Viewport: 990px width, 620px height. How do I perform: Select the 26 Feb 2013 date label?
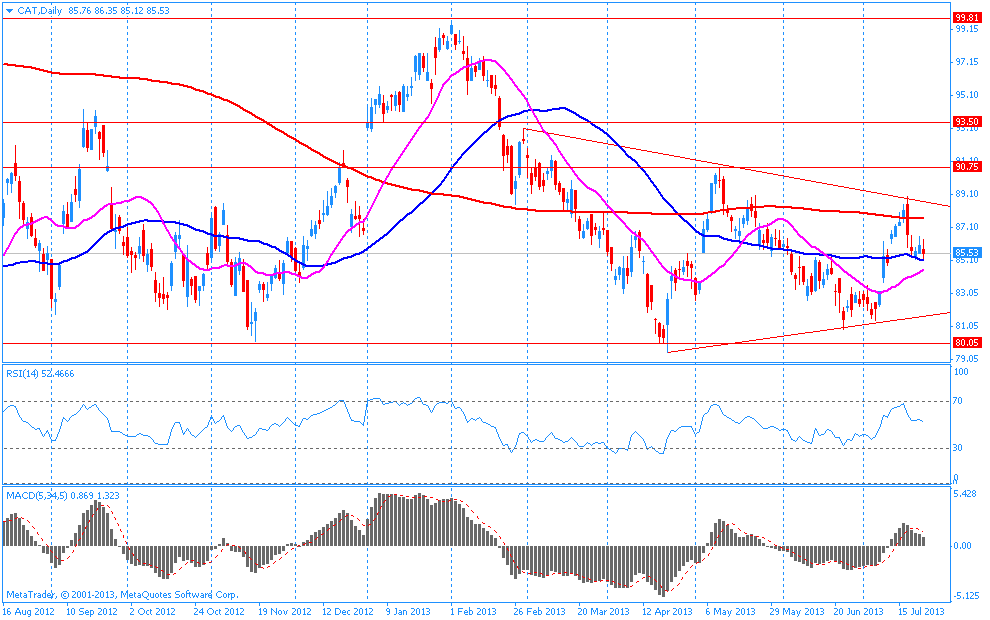pyautogui.click(x=539, y=612)
